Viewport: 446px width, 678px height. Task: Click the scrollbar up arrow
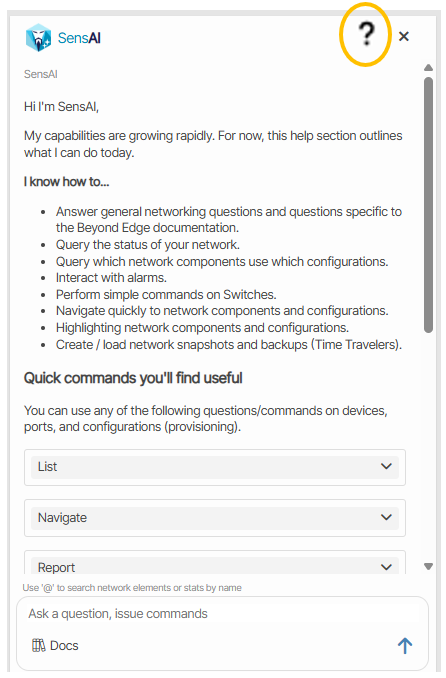[x=428, y=67]
